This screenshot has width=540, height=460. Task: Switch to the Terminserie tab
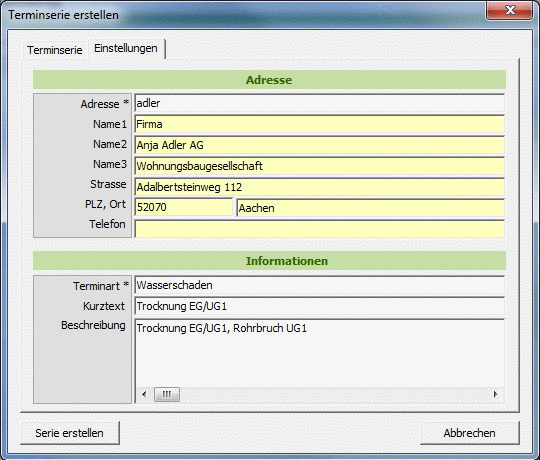tap(55, 50)
